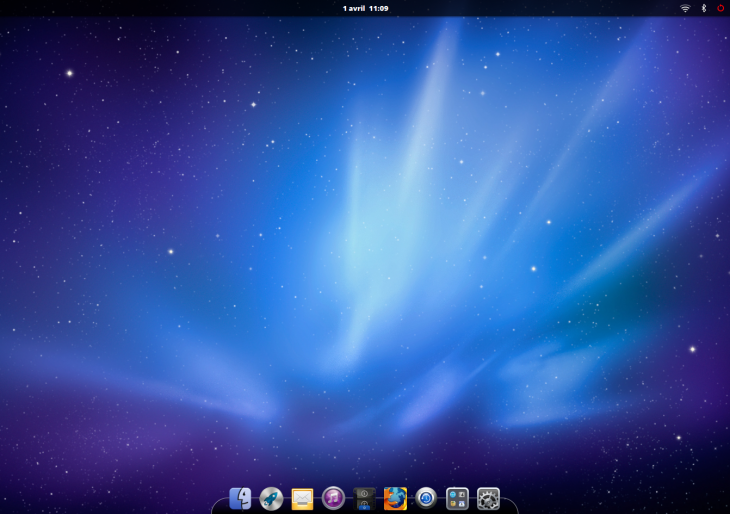Click the top-left corner of the panel
The height and width of the screenshot is (514, 730).
[x=3, y=3]
